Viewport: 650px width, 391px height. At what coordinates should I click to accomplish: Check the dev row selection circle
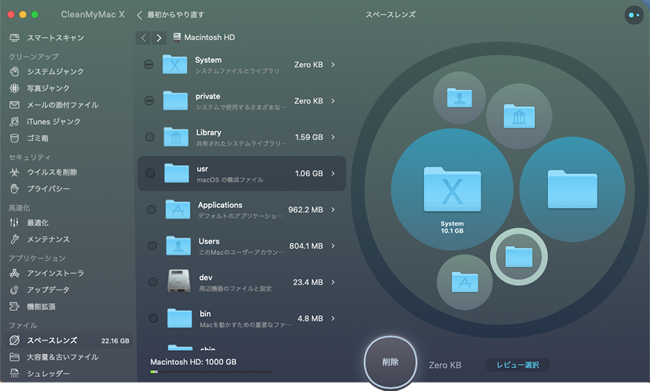click(x=153, y=282)
